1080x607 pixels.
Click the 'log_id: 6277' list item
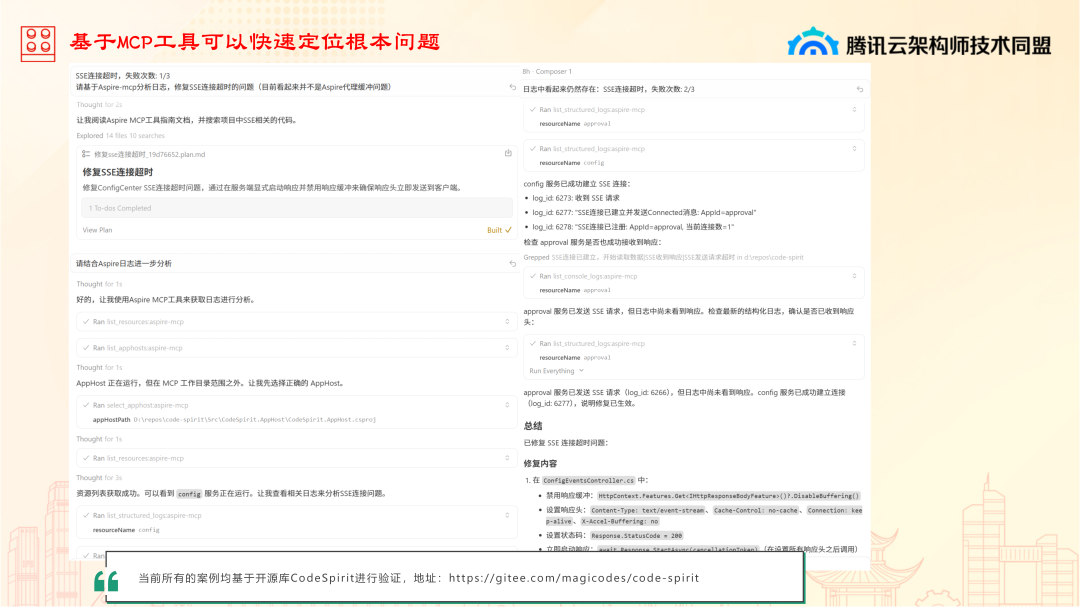point(644,212)
